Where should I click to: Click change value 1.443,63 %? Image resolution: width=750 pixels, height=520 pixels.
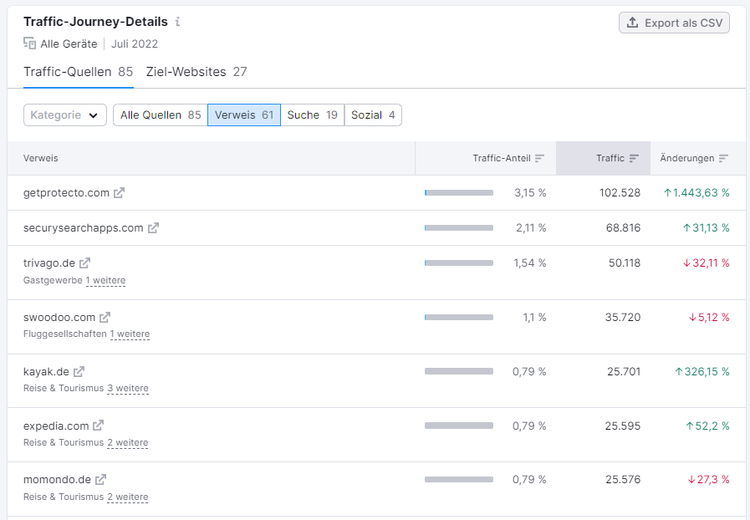pyautogui.click(x=696, y=193)
